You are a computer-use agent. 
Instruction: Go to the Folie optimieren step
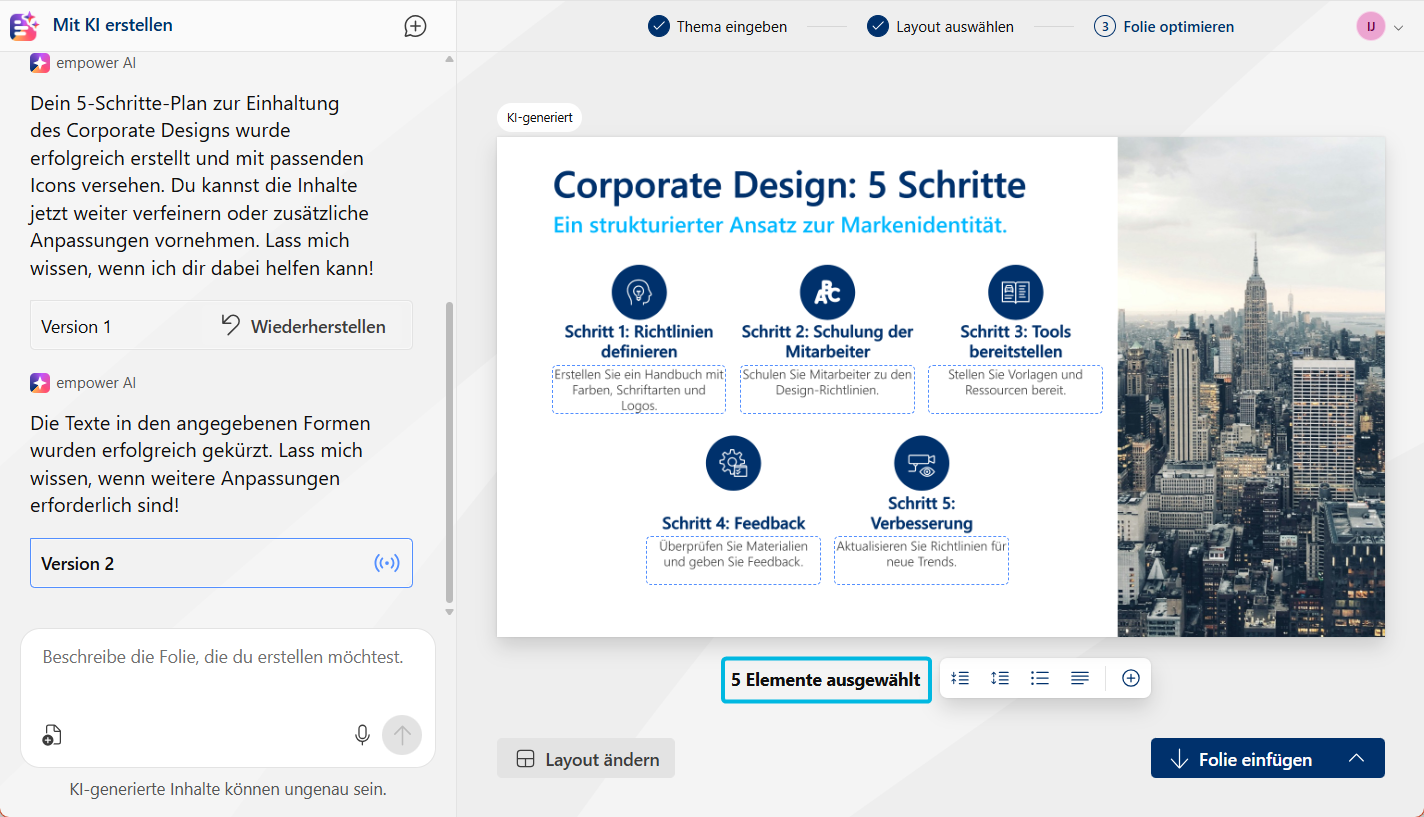coord(1164,26)
